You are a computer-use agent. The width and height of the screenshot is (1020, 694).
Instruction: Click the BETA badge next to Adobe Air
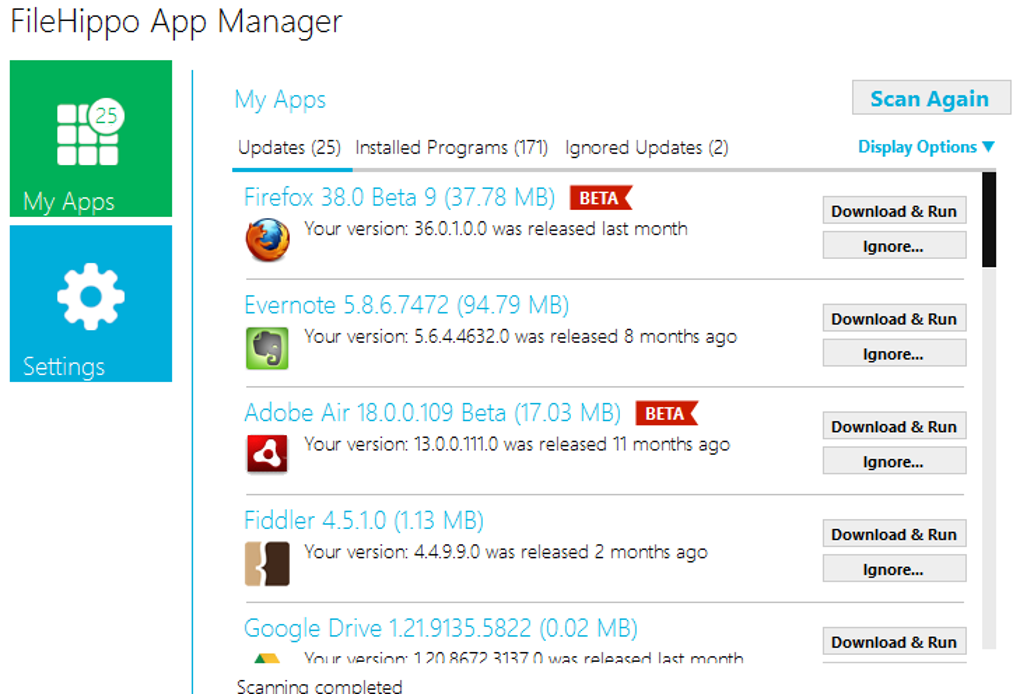666,413
